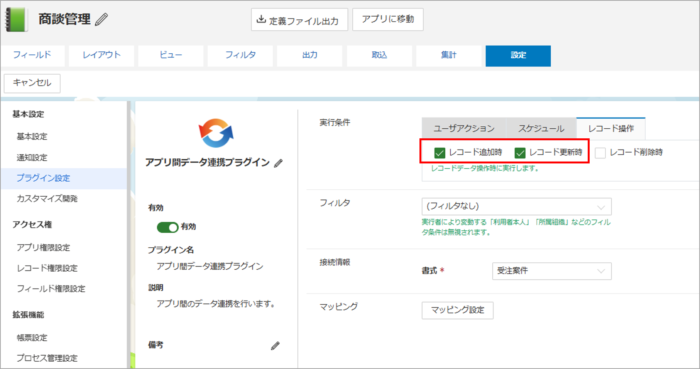Switch to the スケジュール tab
The height and width of the screenshot is (369, 700).
(x=541, y=129)
